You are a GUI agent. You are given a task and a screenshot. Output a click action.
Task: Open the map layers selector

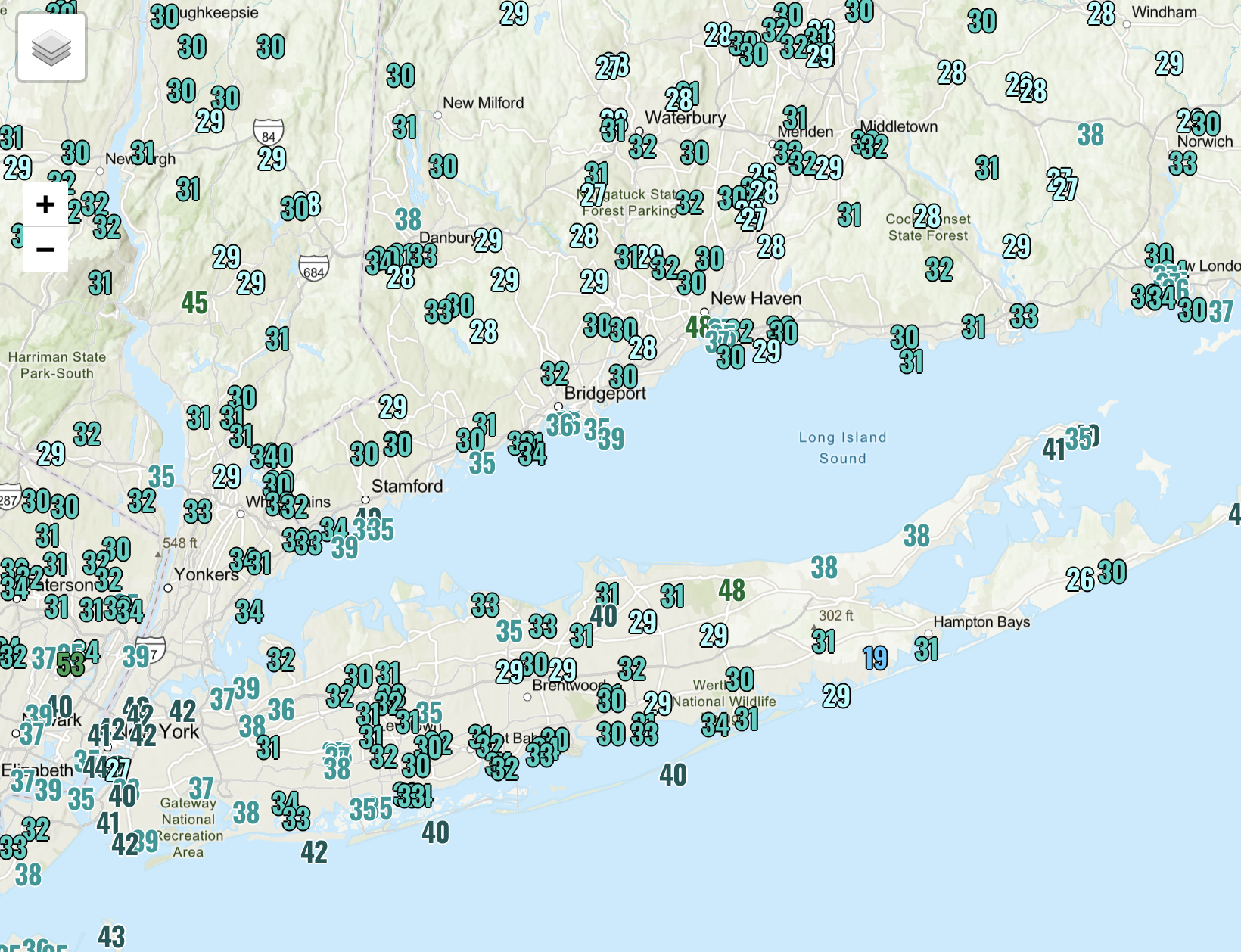click(51, 48)
